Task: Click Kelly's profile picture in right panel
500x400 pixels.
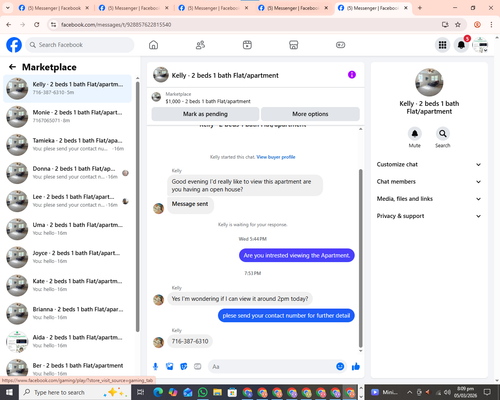Action: coord(429,83)
